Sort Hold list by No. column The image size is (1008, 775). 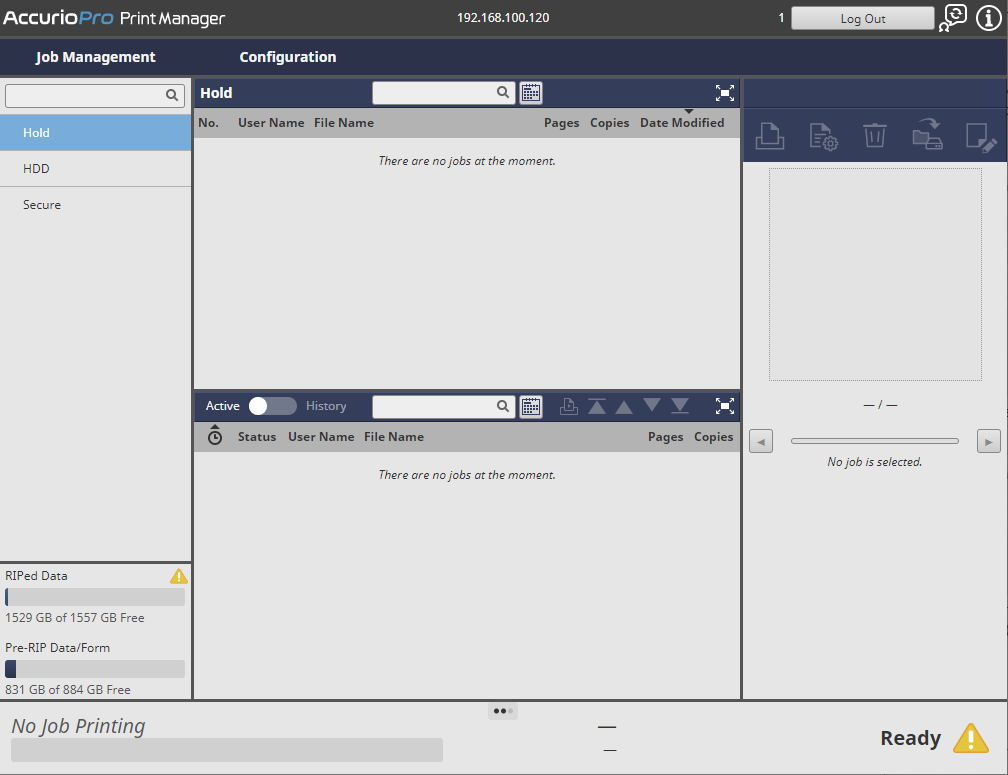[208, 123]
